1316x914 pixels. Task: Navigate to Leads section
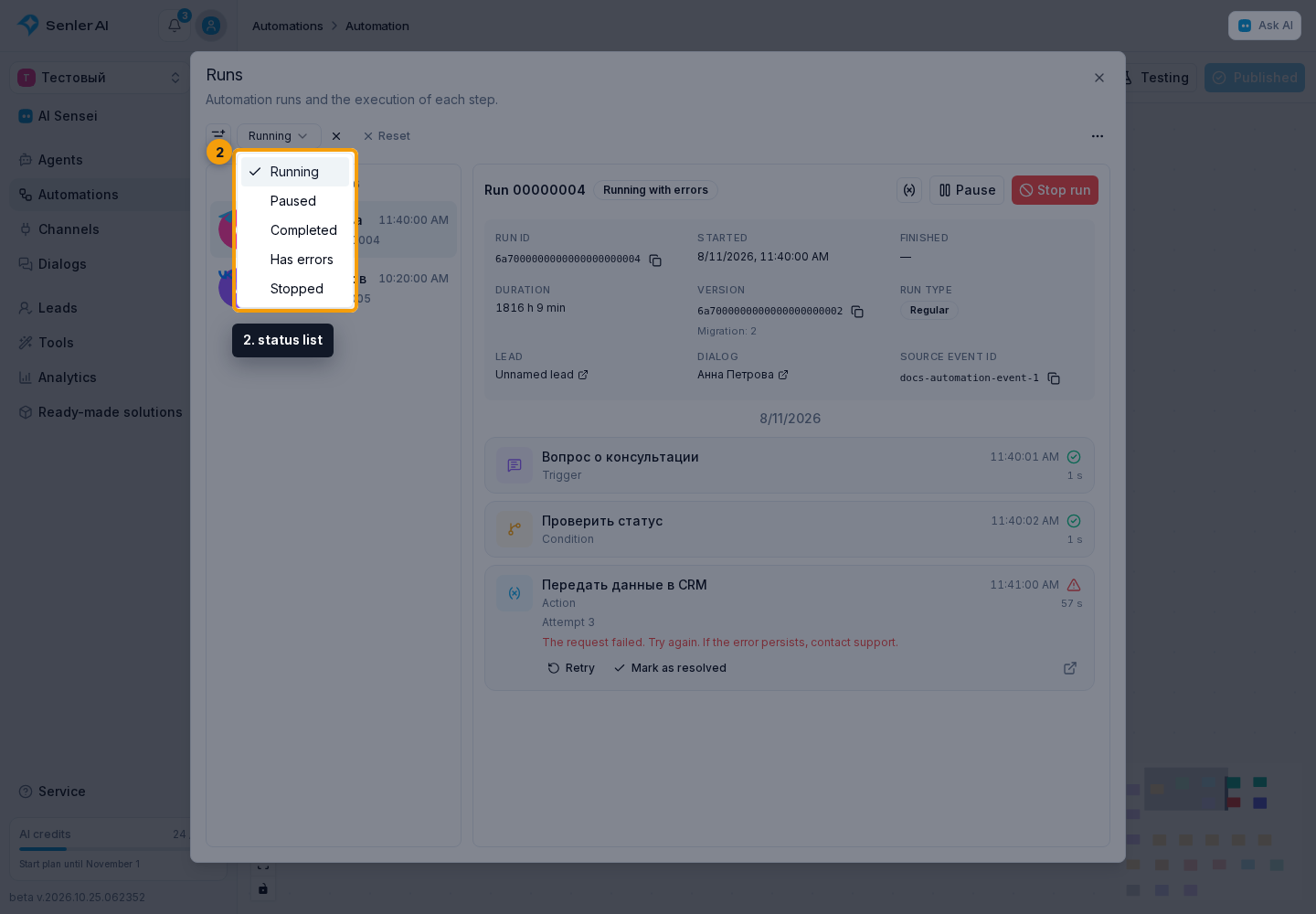pos(100,308)
